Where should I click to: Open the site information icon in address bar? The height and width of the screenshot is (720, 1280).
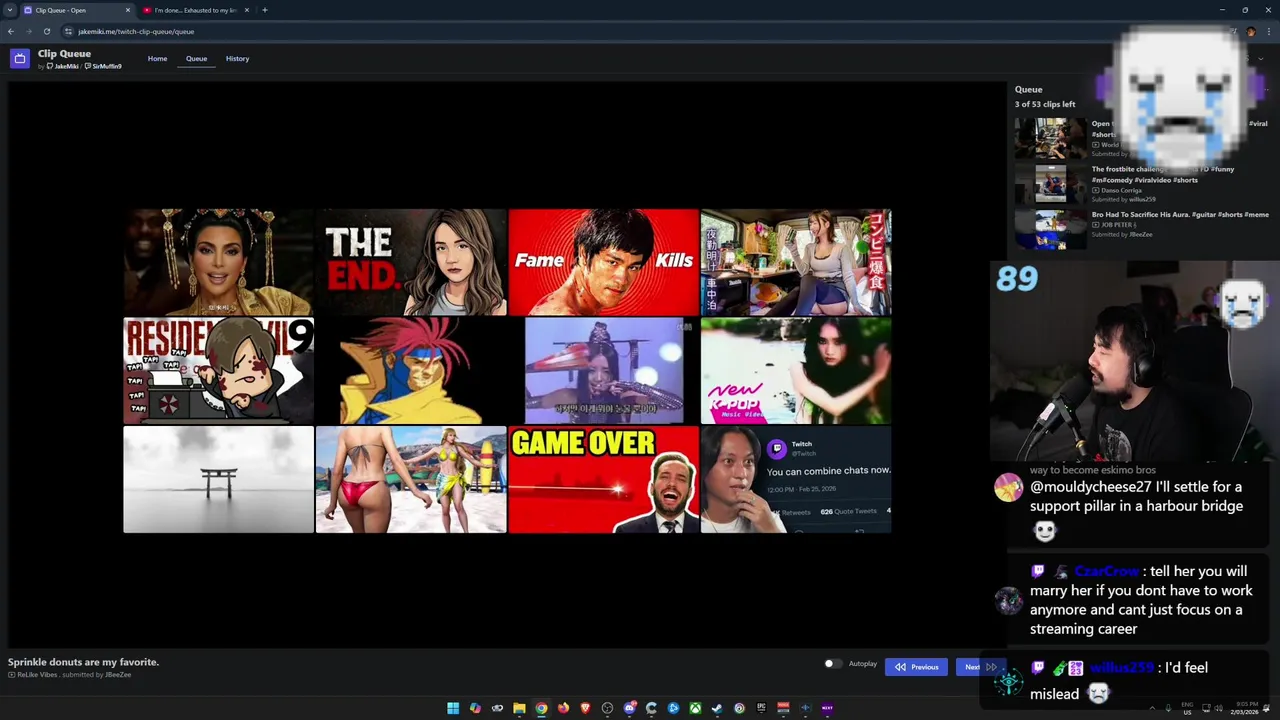[68, 31]
